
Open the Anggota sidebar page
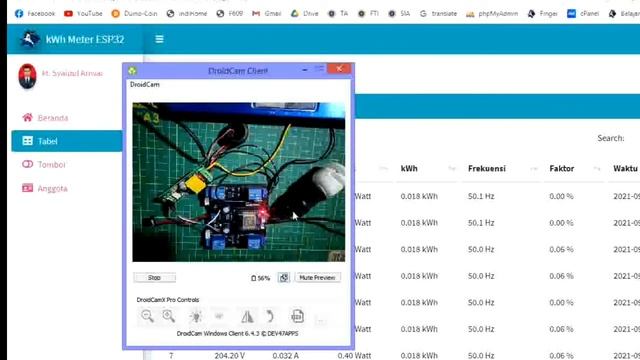coord(52,188)
